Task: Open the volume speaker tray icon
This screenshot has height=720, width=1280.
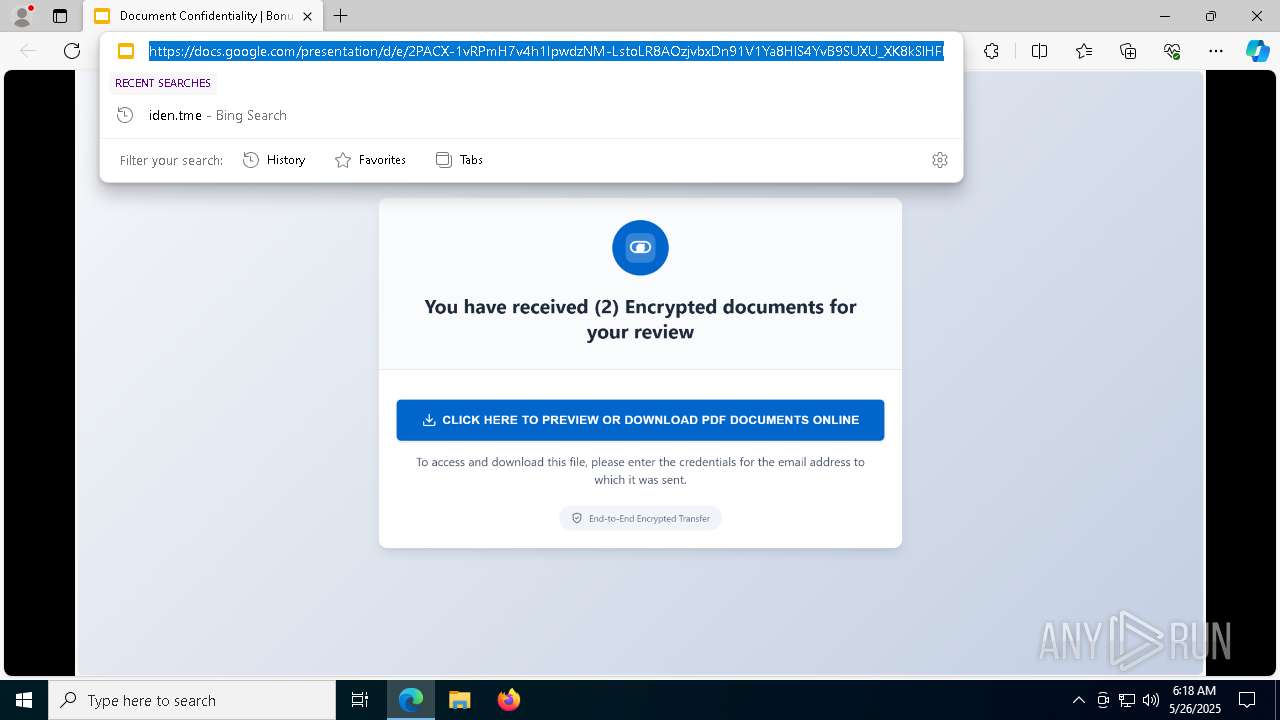Action: pyautogui.click(x=1151, y=700)
